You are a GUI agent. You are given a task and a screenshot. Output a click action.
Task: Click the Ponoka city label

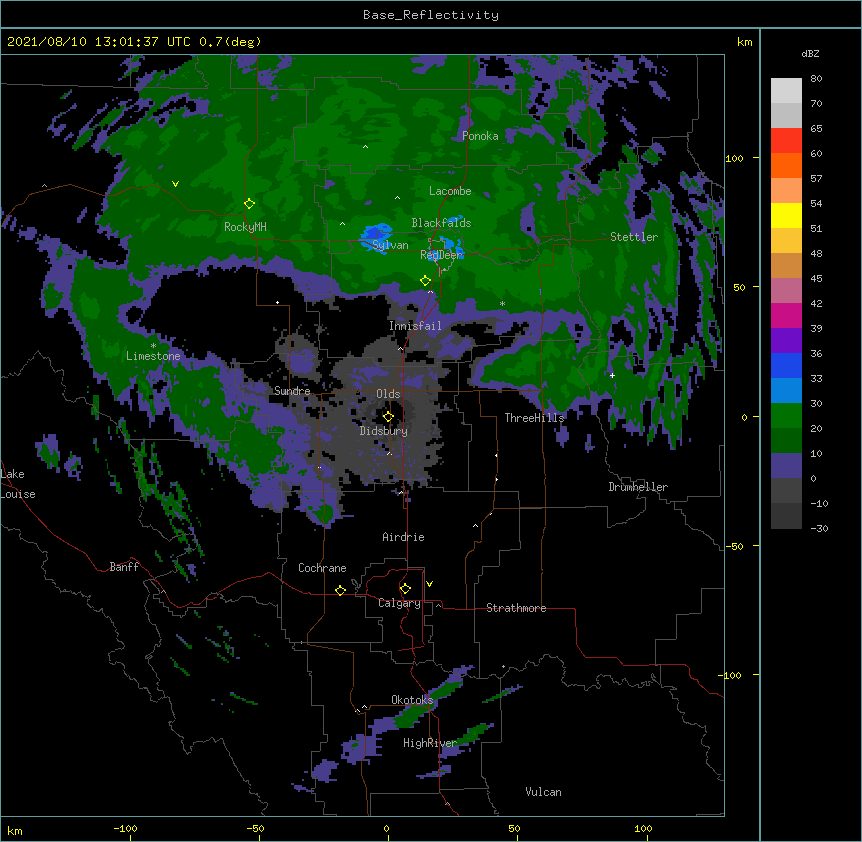[480, 136]
